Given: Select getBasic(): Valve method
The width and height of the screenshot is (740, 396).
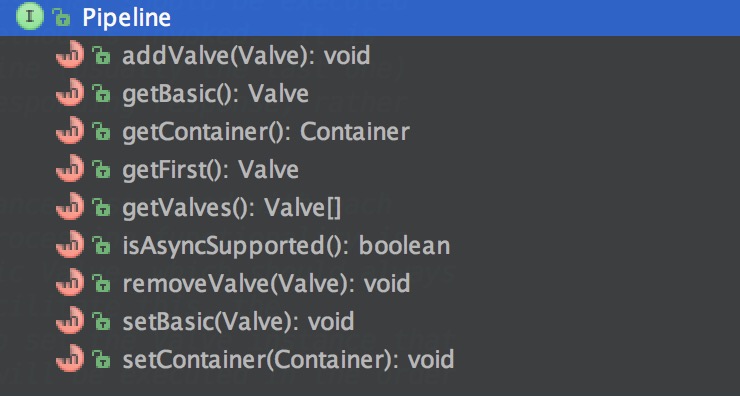Looking at the screenshot, I should (x=215, y=93).
